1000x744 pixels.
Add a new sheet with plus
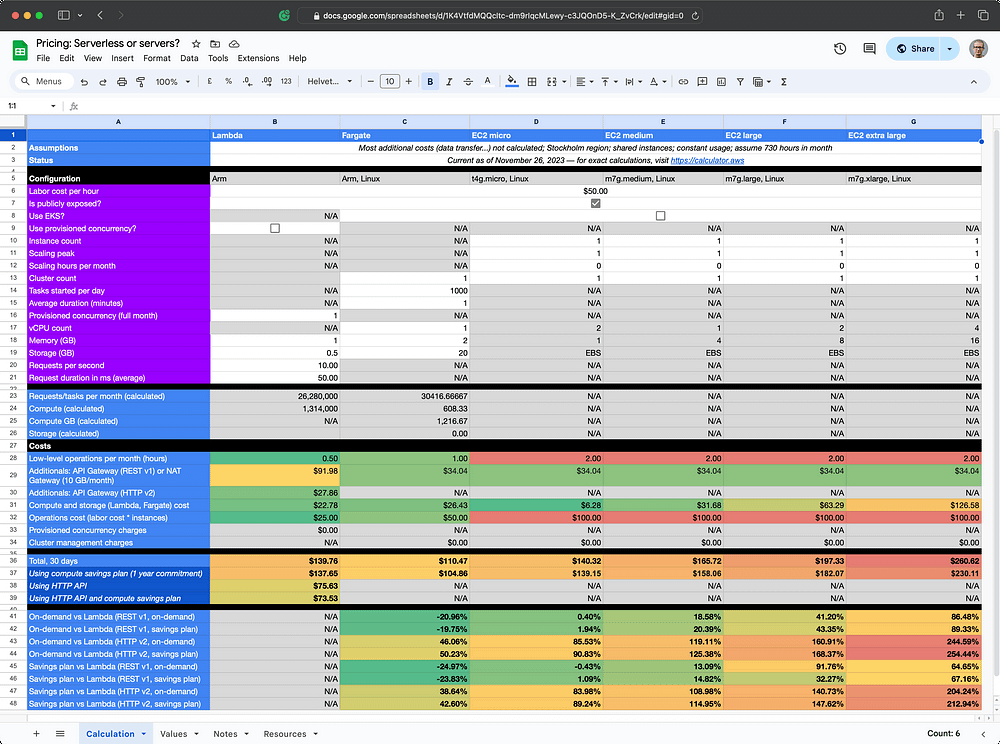click(x=36, y=734)
